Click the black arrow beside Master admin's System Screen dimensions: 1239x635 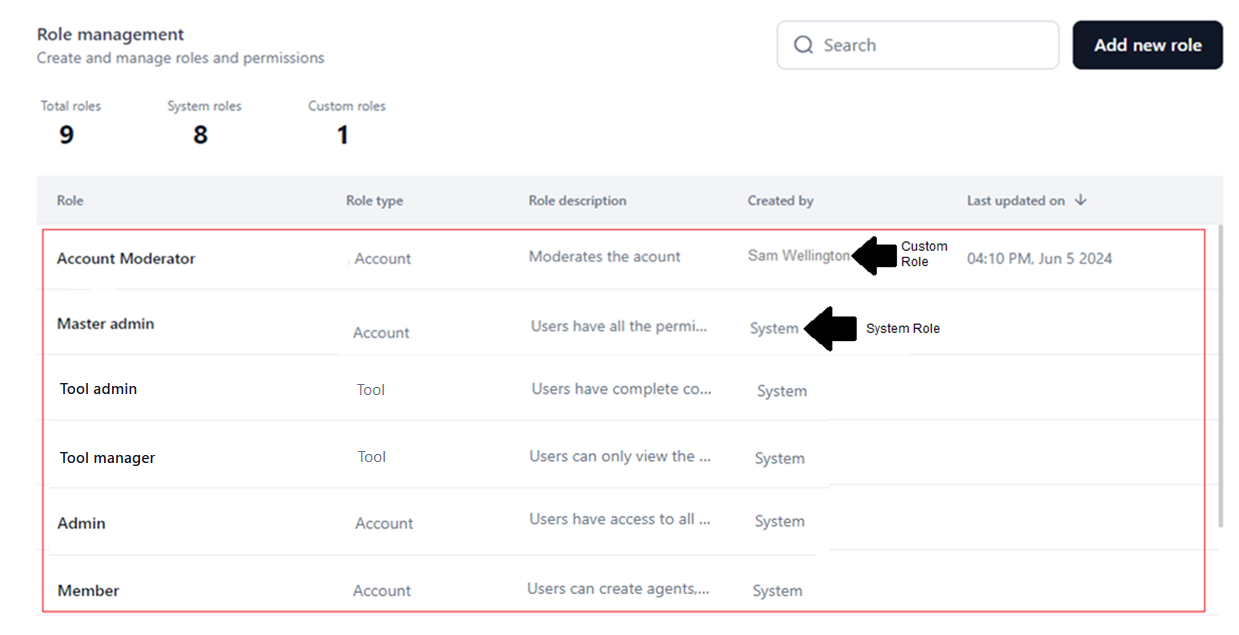pyautogui.click(x=830, y=329)
